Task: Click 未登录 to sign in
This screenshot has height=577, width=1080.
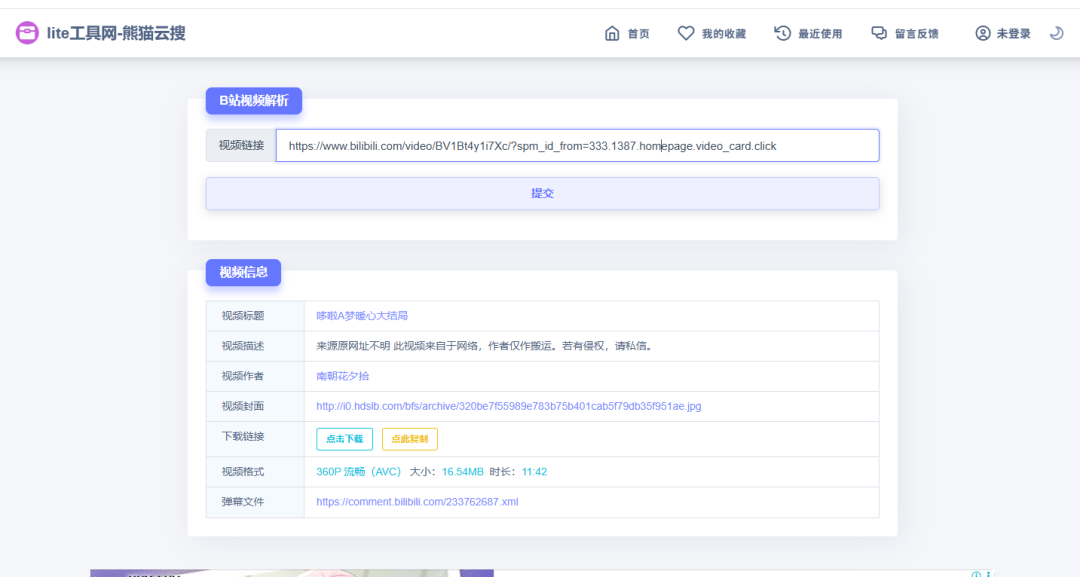Action: [1013, 34]
